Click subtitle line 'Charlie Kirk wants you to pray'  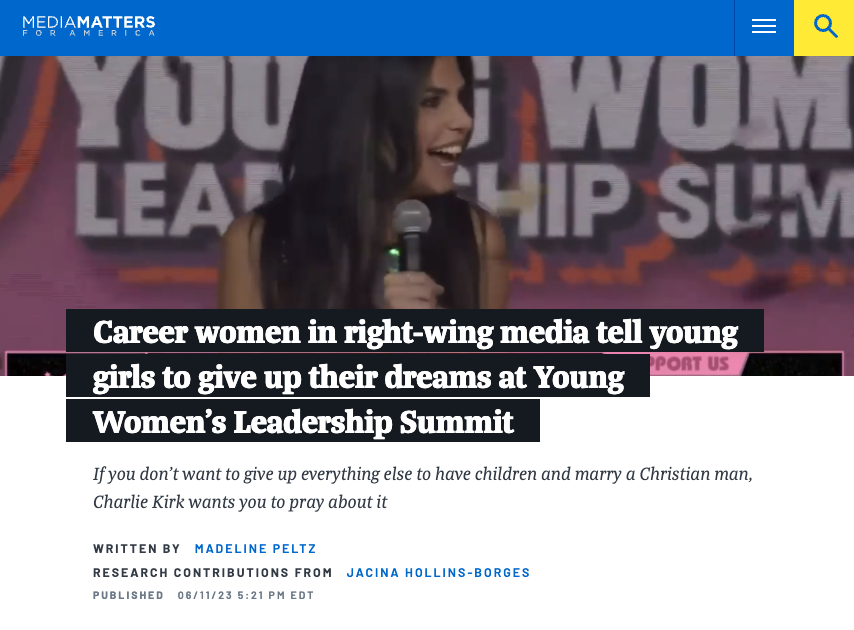[240, 501]
